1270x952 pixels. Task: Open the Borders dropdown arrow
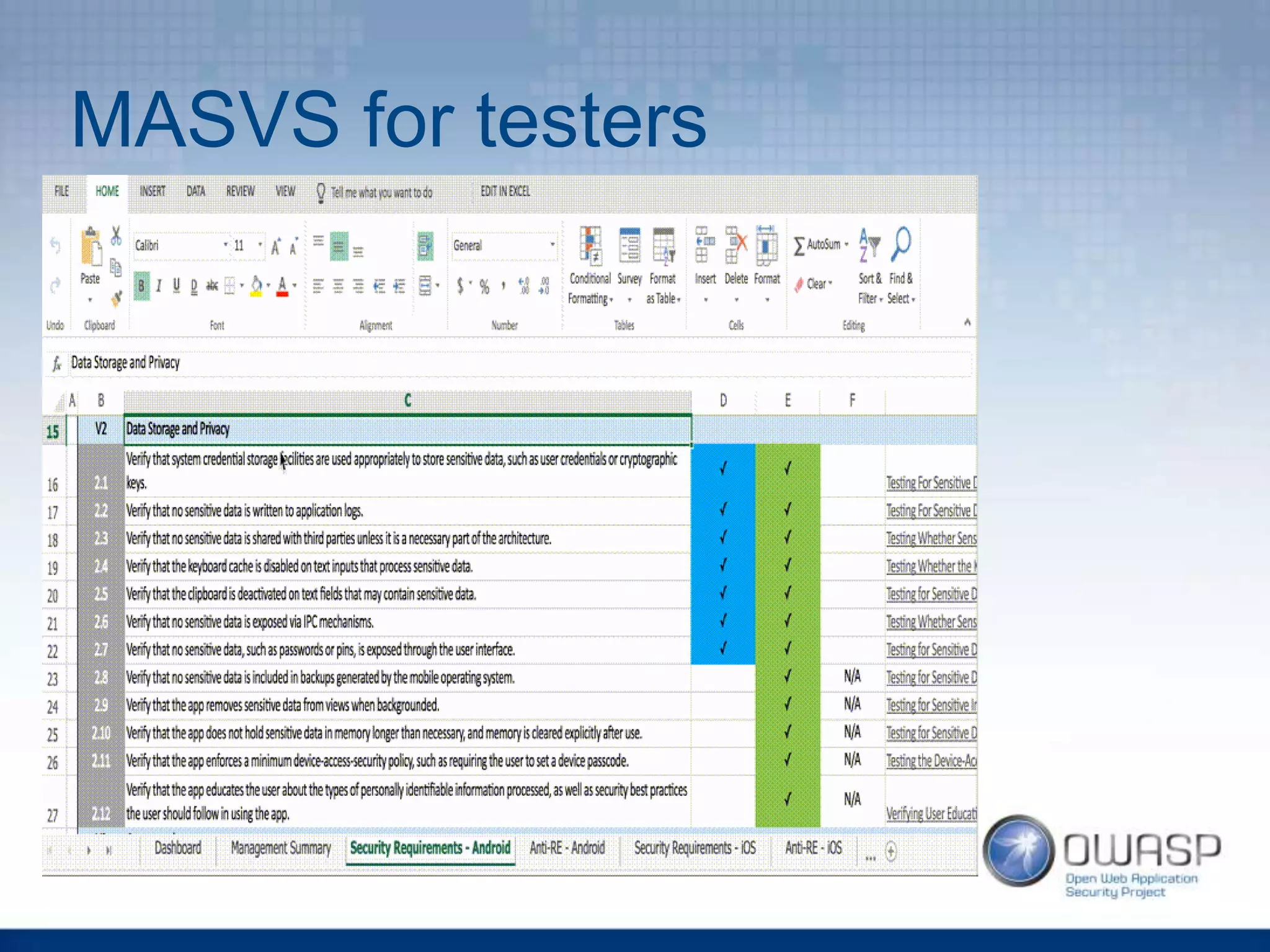point(242,286)
